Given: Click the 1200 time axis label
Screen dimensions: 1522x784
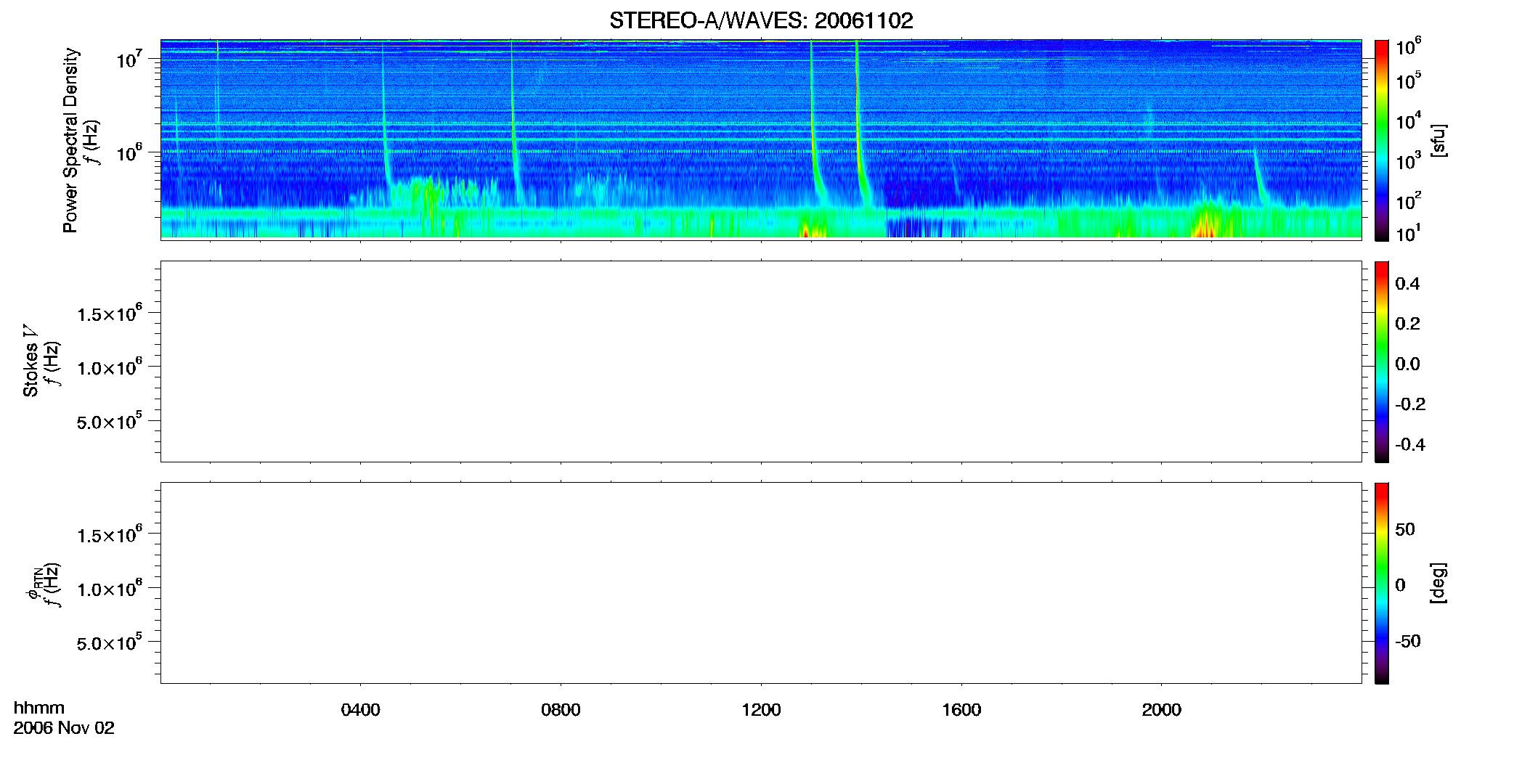Looking at the screenshot, I should (x=761, y=709).
